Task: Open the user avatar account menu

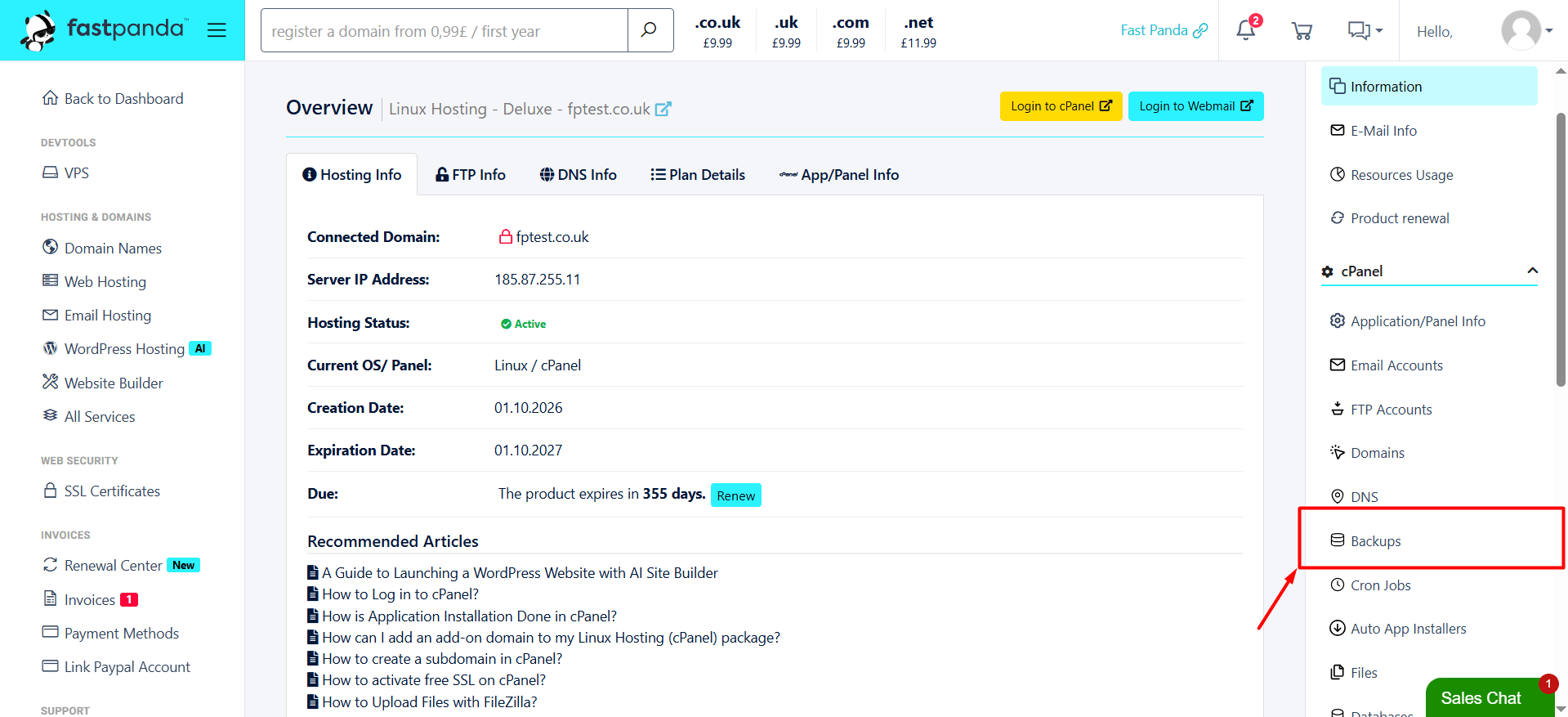Action: pos(1526,30)
